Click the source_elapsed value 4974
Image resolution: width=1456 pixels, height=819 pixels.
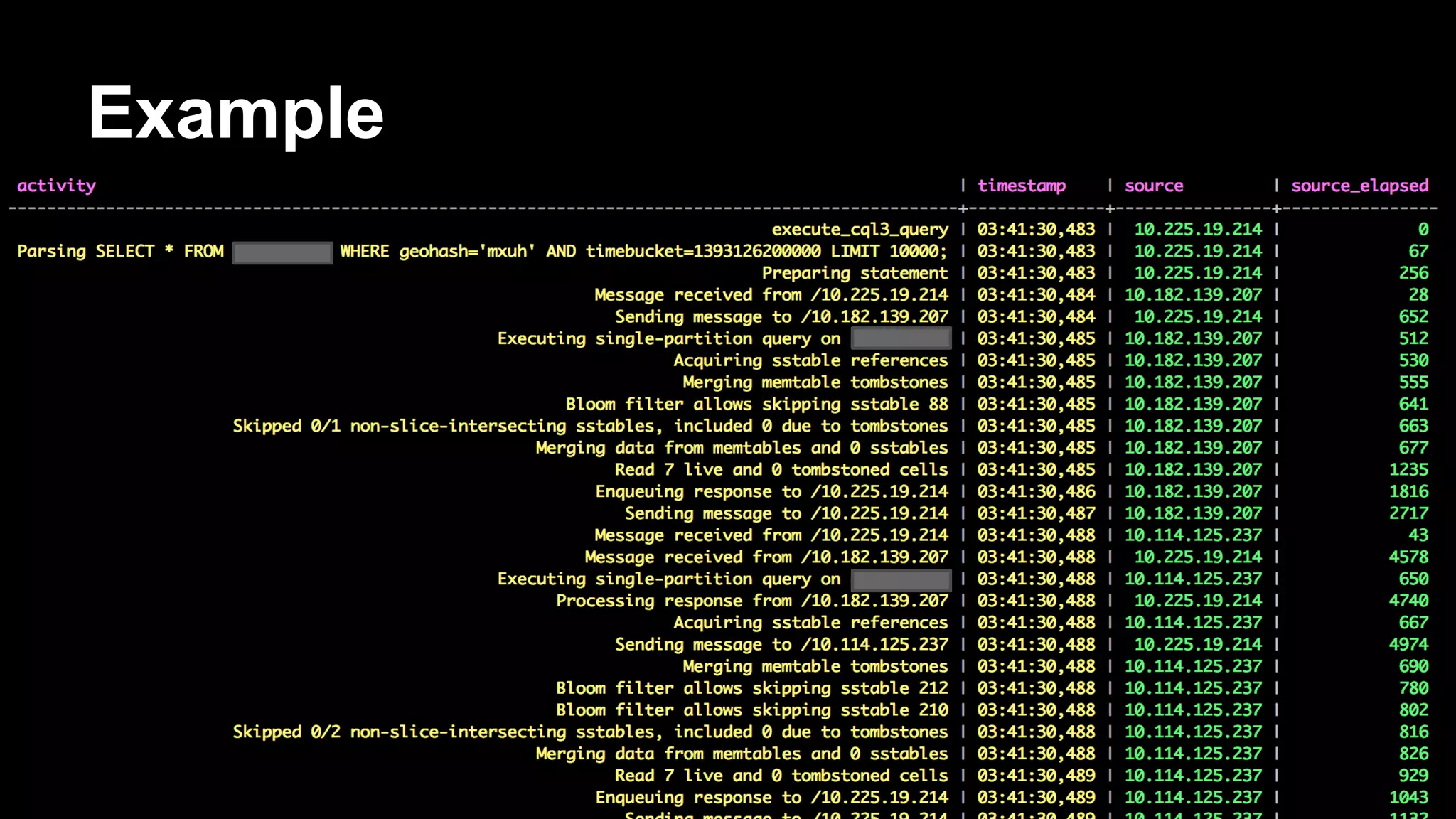coord(1408,644)
